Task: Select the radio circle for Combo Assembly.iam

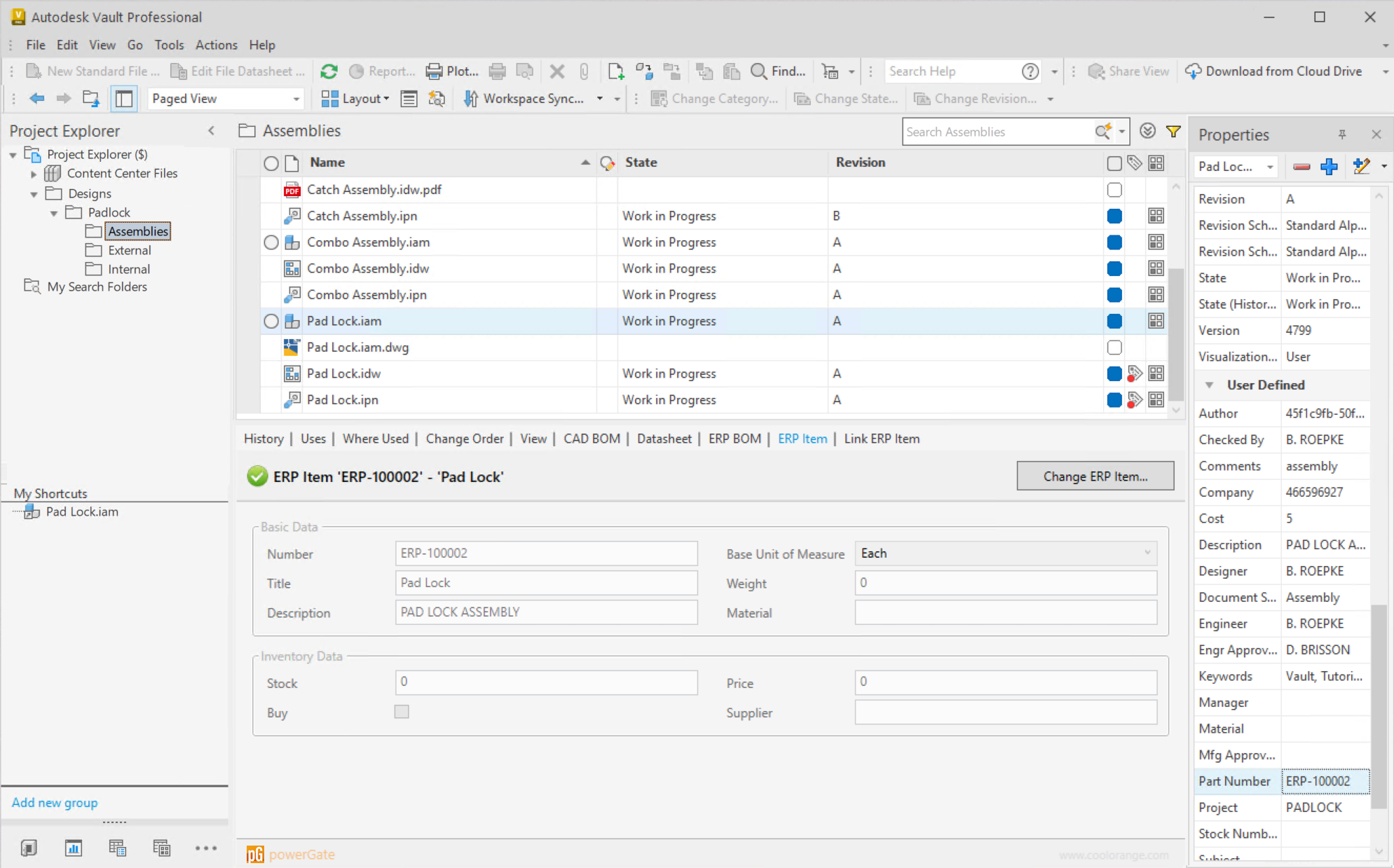Action: click(x=271, y=242)
